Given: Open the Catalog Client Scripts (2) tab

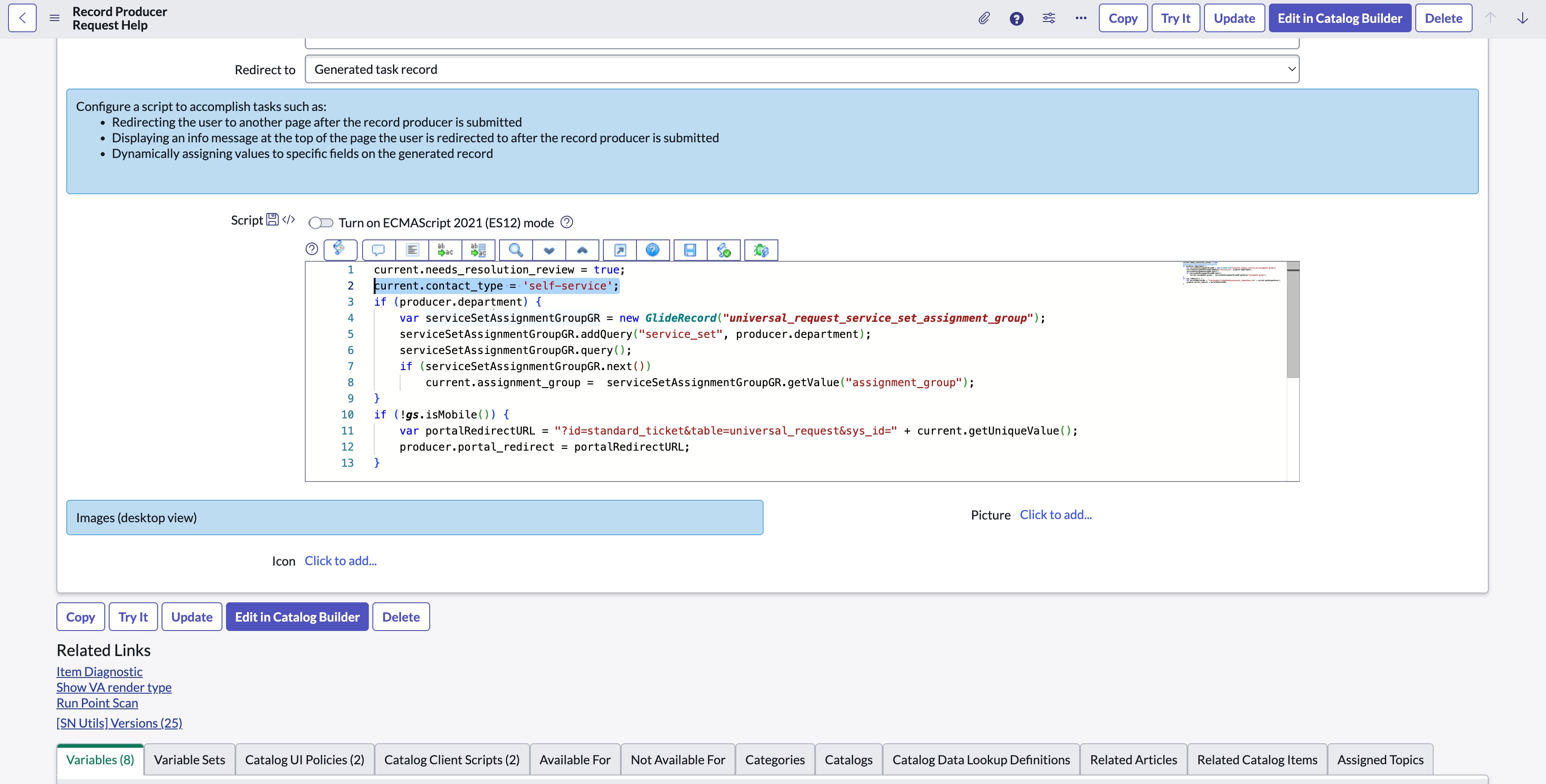Looking at the screenshot, I should 451,759.
